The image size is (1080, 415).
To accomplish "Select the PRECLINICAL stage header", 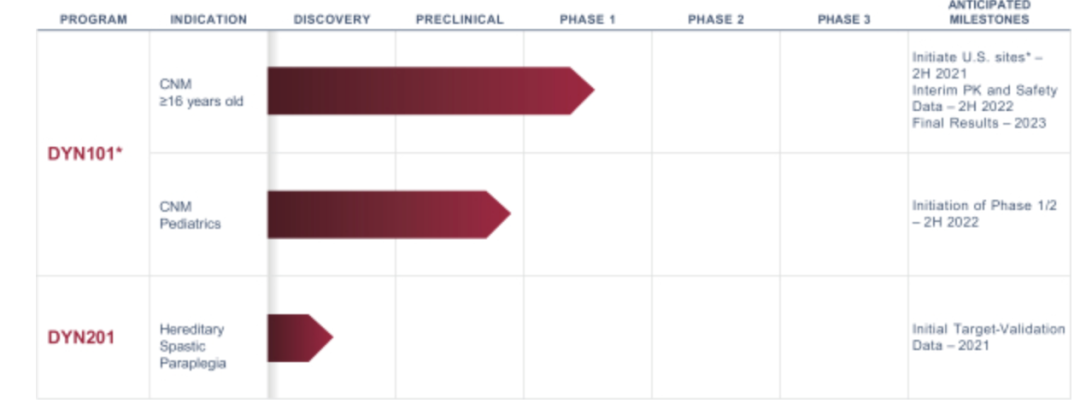I will tap(459, 20).
